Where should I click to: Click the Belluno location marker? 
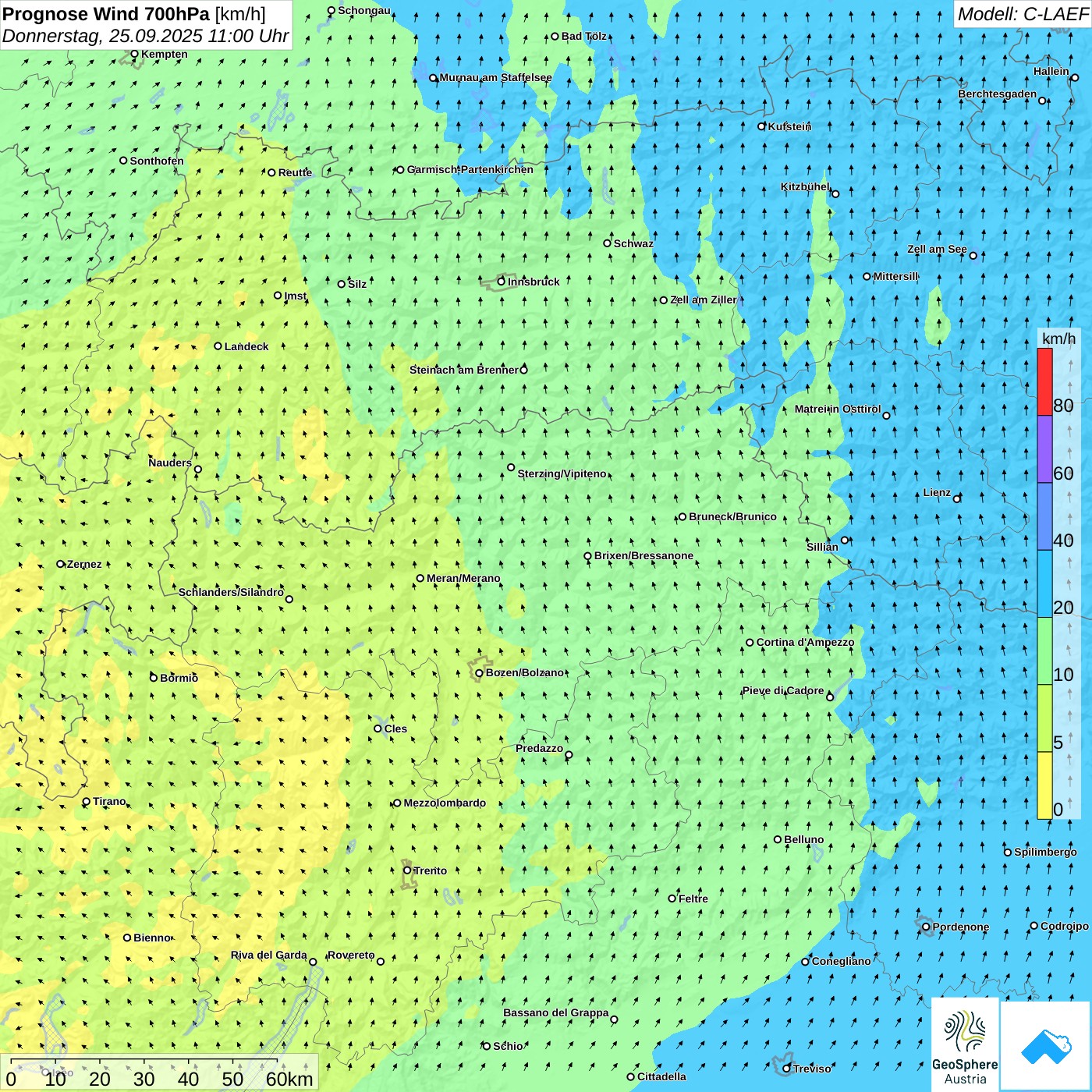tap(778, 839)
